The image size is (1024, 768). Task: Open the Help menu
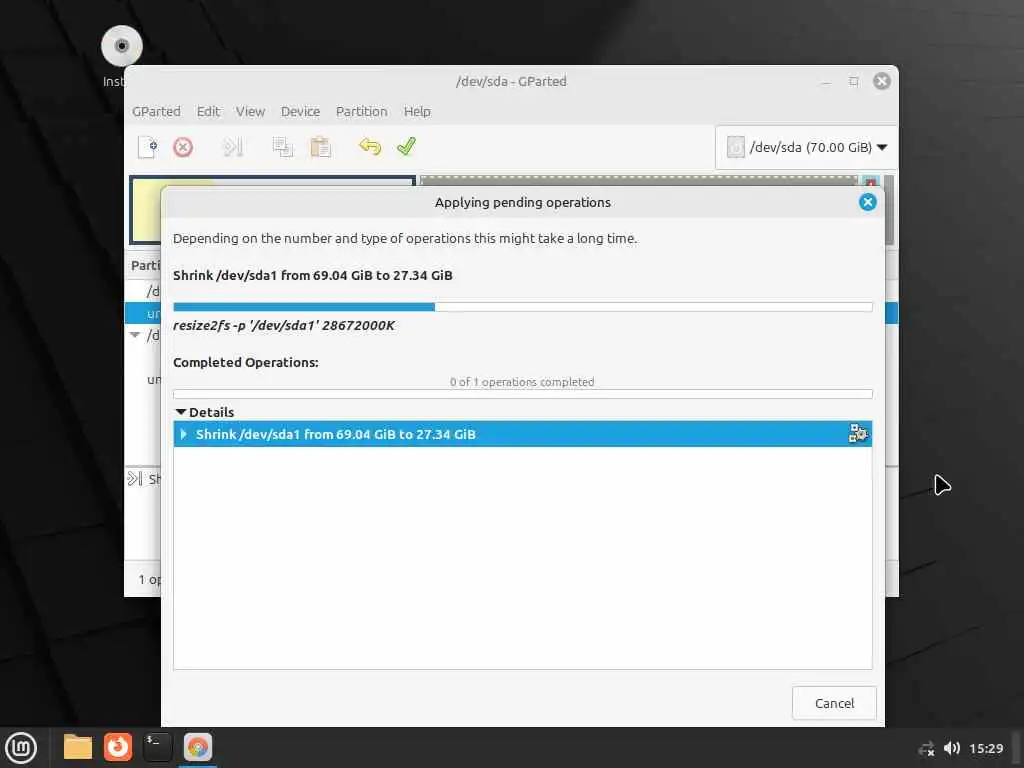(x=417, y=112)
